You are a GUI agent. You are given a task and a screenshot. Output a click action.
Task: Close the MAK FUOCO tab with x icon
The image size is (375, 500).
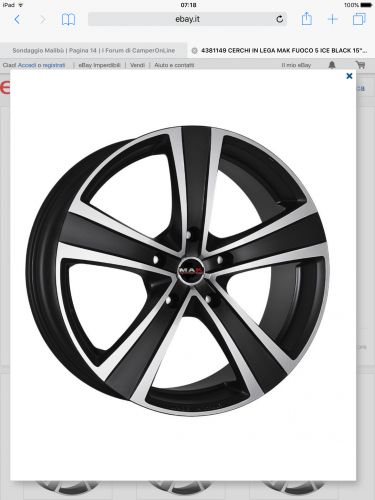[x=194, y=51]
